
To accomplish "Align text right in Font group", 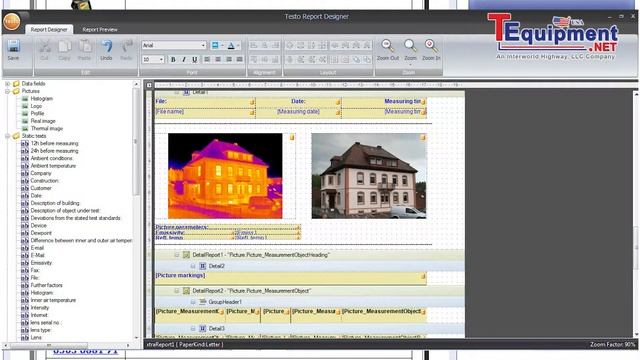I will coord(229,60).
